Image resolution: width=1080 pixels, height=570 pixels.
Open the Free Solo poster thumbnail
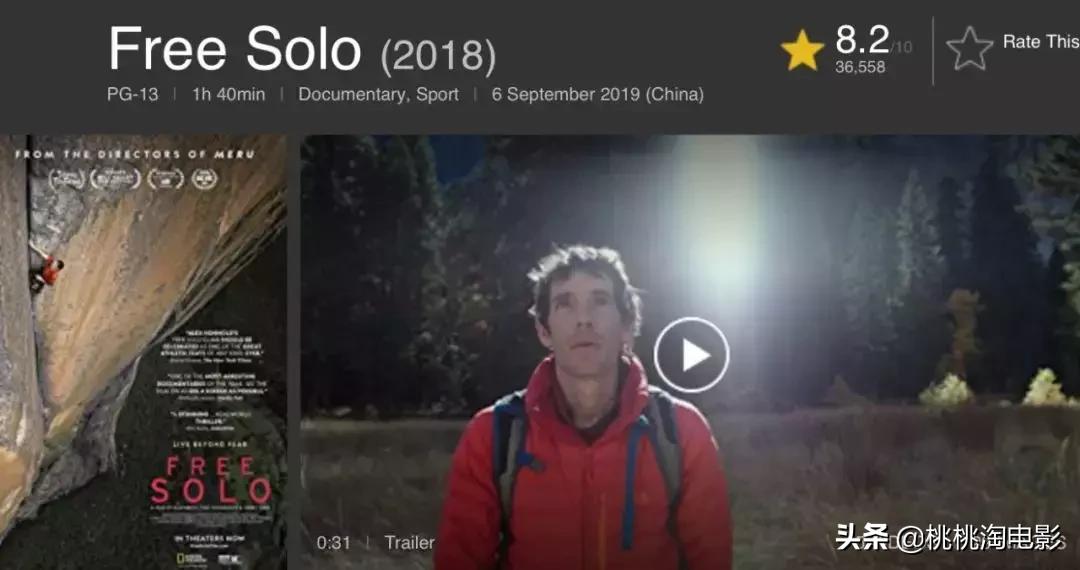[x=143, y=352]
